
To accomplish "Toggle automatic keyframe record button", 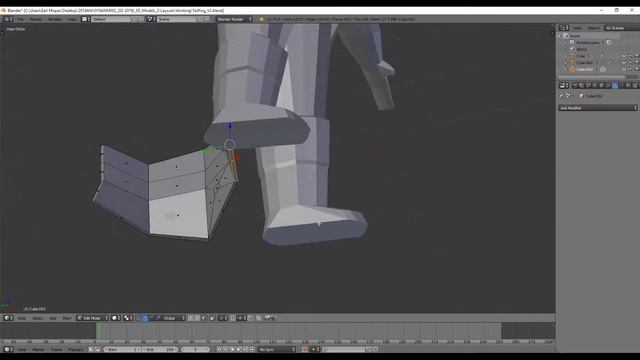I will coord(304,349).
